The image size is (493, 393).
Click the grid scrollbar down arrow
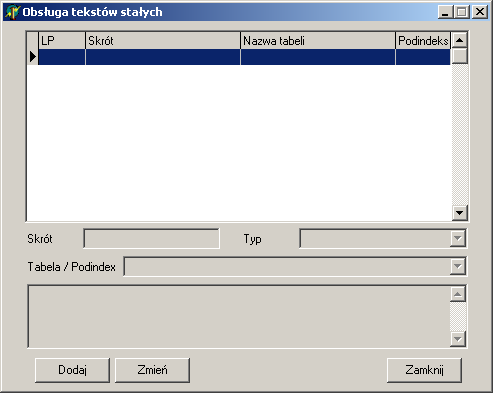(x=460, y=212)
